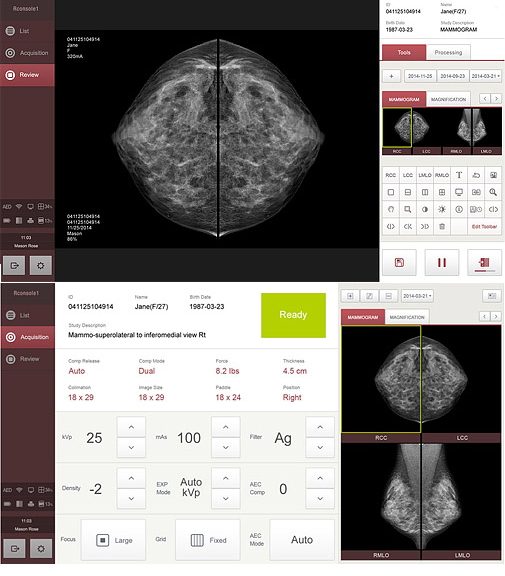This screenshot has width=505, height=576.
Task: Toggle the Large focus button
Action: click(x=113, y=540)
